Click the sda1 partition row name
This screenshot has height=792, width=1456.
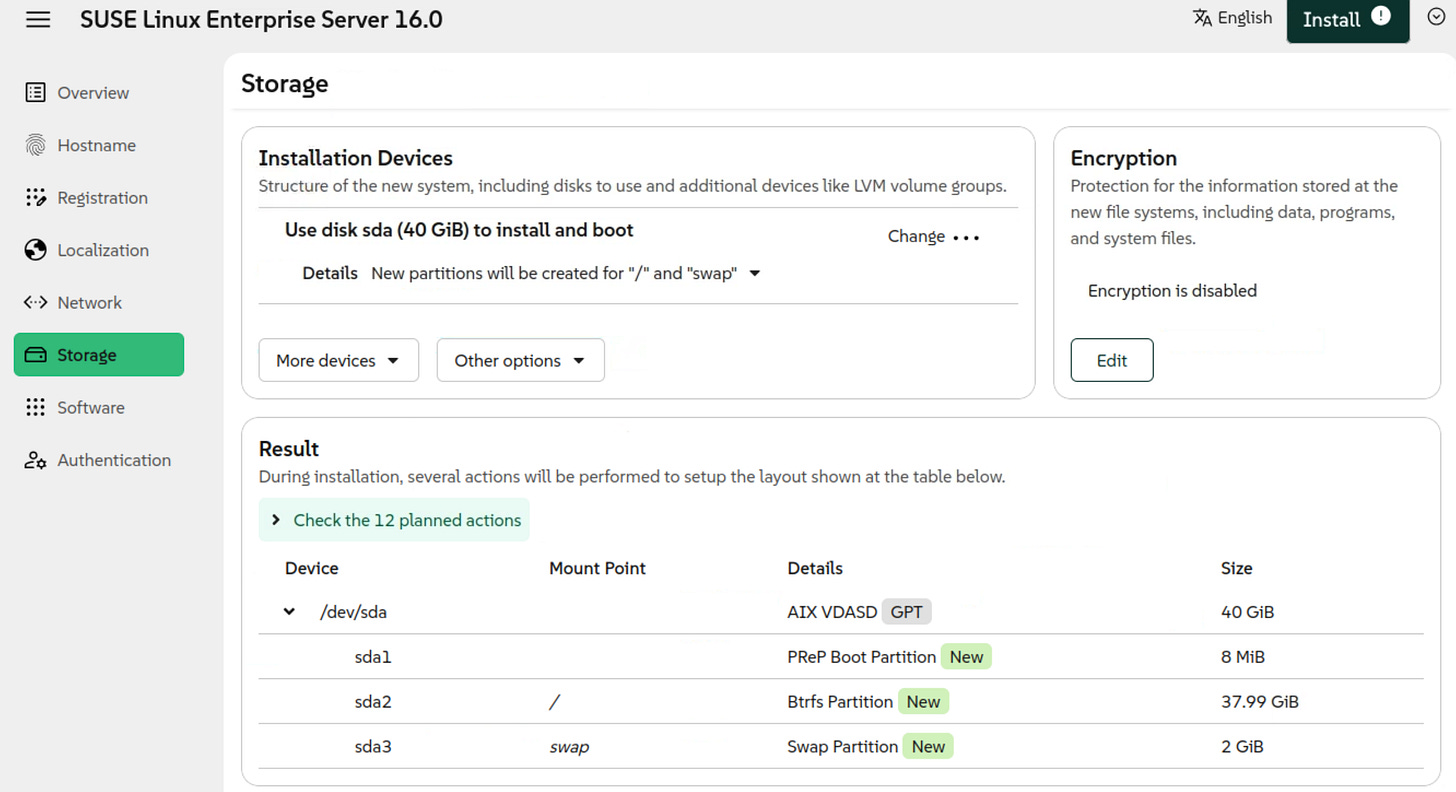pos(373,657)
